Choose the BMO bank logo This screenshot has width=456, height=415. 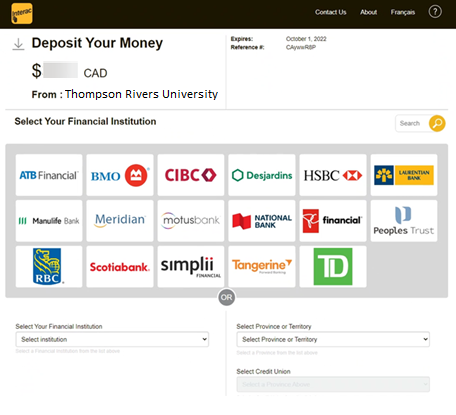tap(120, 175)
